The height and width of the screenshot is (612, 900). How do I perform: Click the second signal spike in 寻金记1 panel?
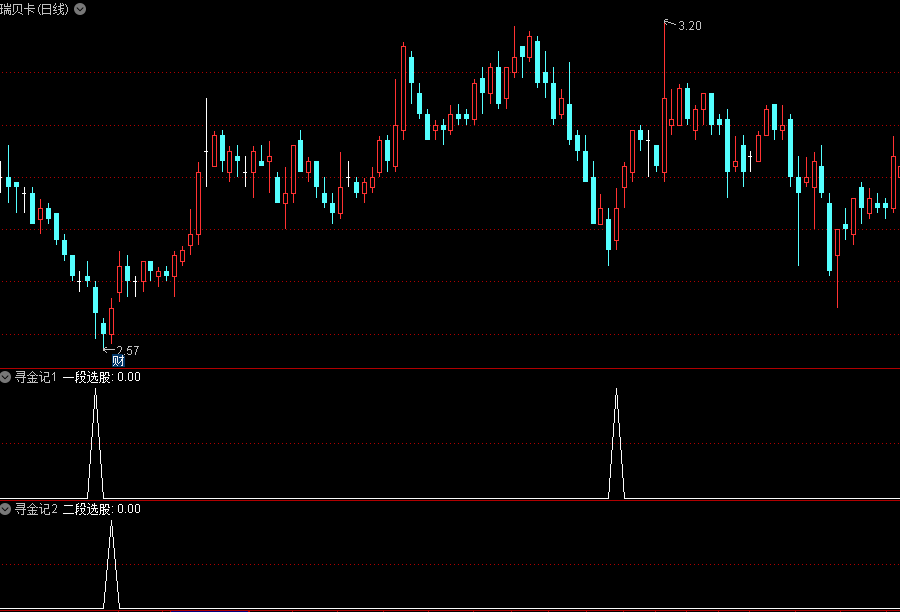(x=616, y=443)
